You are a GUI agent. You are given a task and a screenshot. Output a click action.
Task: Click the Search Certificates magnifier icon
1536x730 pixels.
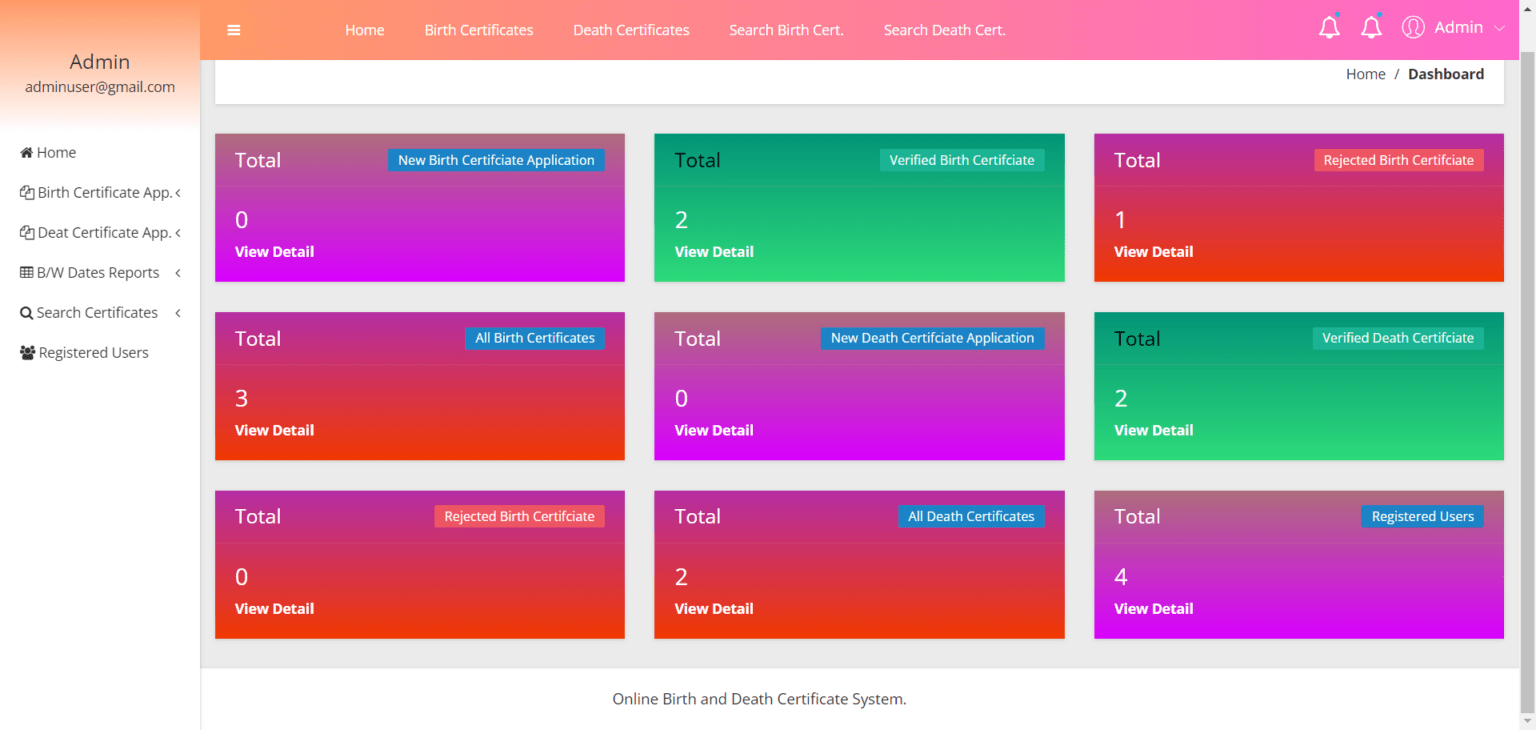25,312
